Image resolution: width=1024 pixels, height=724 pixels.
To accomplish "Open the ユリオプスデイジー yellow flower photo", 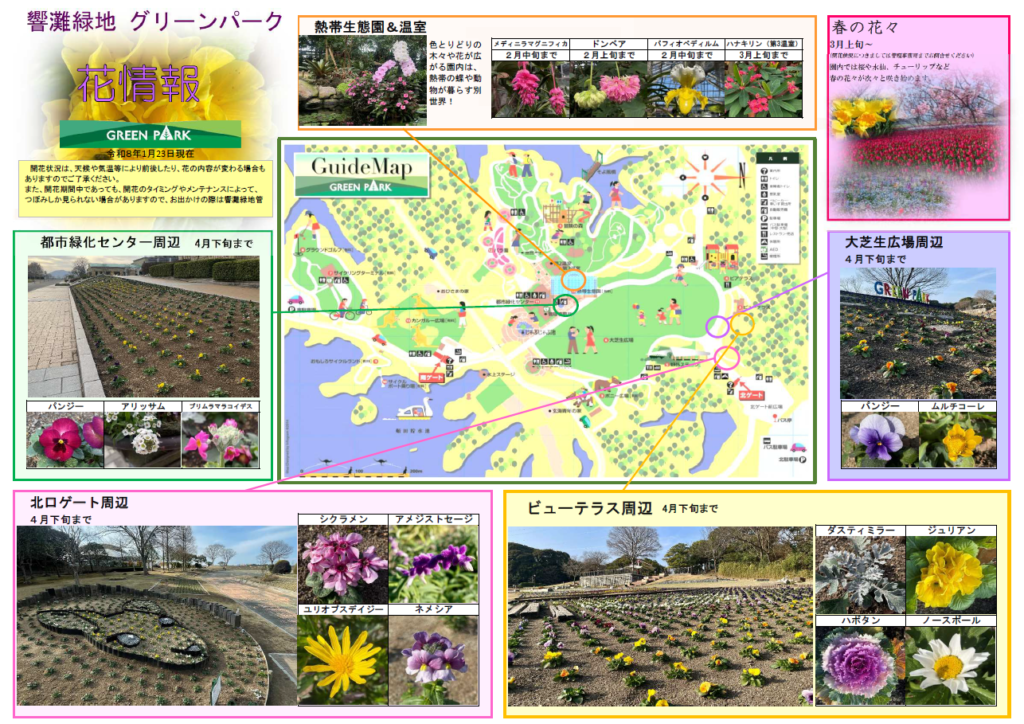I will pyautogui.click(x=342, y=660).
